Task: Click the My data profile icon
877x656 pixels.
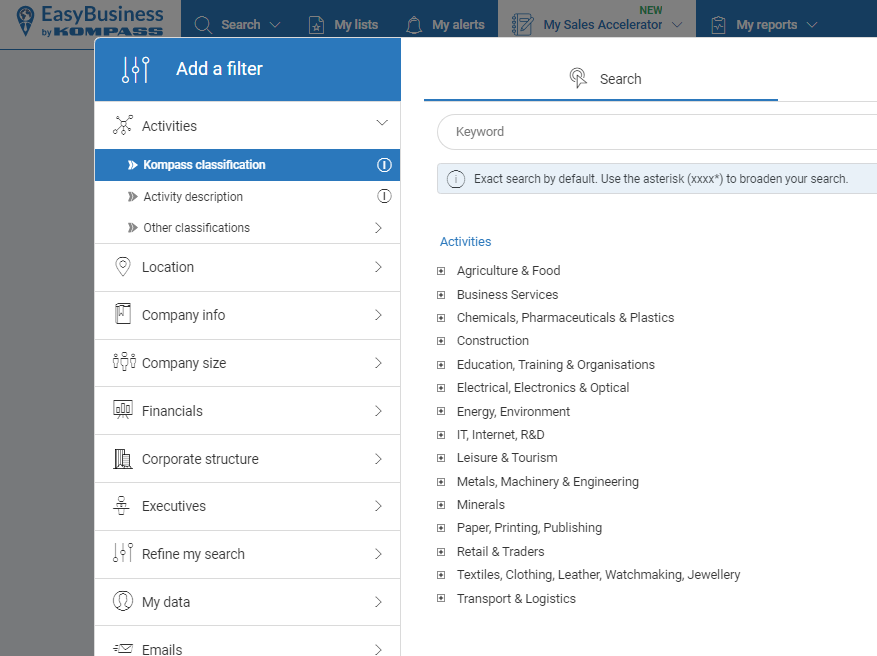Action: 123,601
